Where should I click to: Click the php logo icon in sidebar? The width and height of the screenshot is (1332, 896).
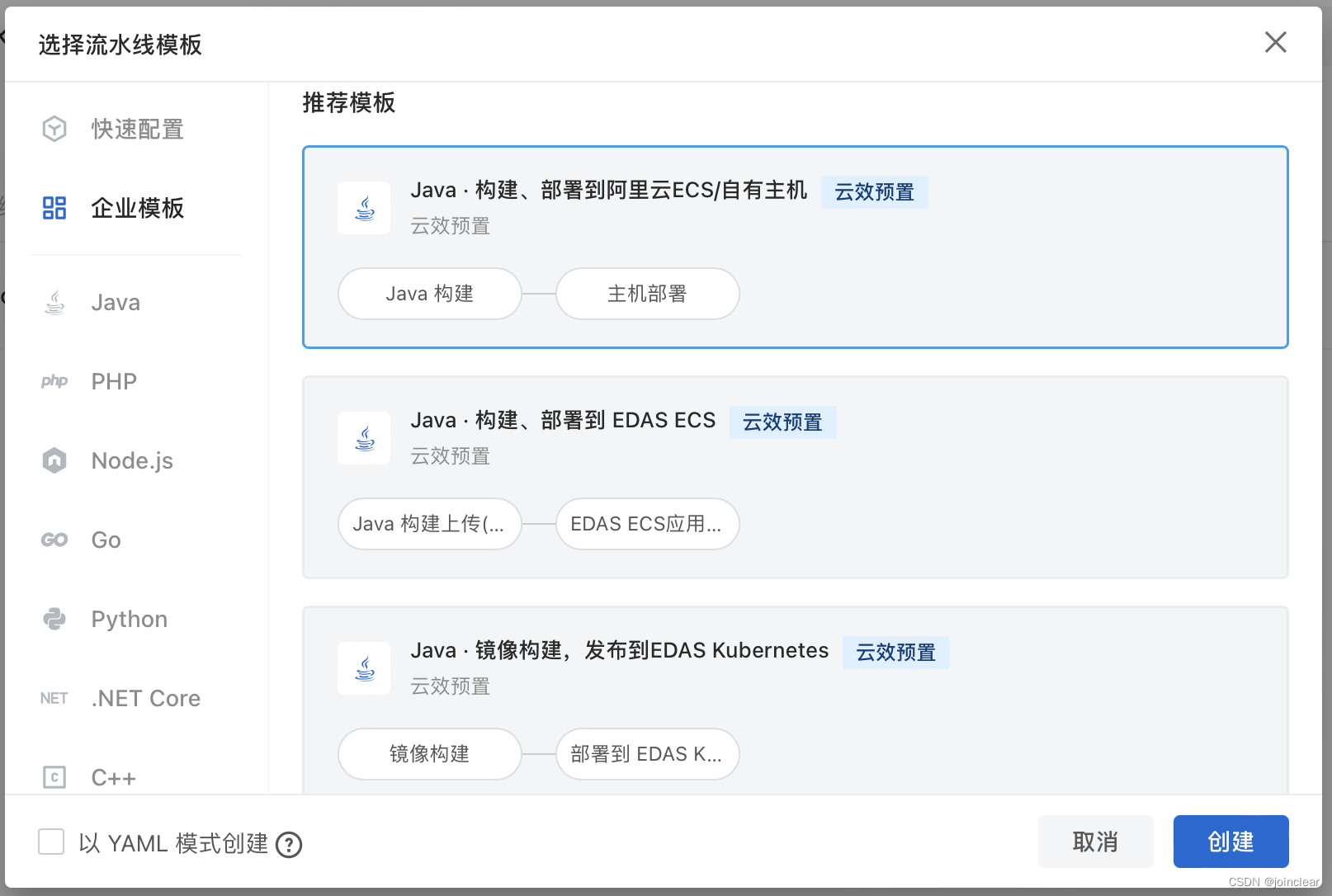[54, 381]
